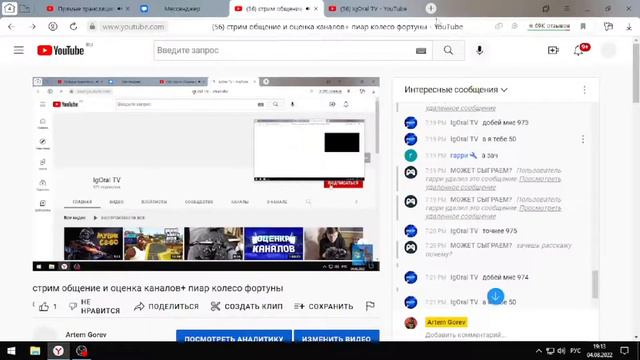The width and height of the screenshot is (640, 360).
Task: Click СОЗДАТЬ КЛИП button
Action: pyautogui.click(x=247, y=307)
